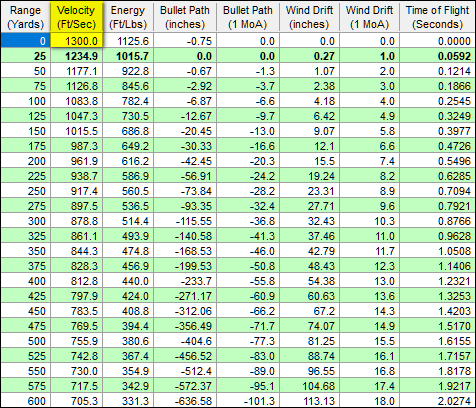The image size is (476, 408).
Task: Select bullet path value -42.45
Action: coord(185,161)
